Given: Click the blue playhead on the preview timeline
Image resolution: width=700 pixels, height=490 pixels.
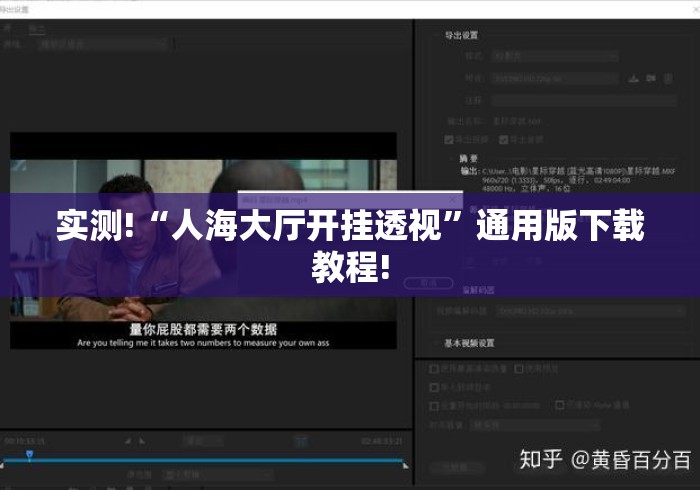Looking at the screenshot, I should 29,455.
